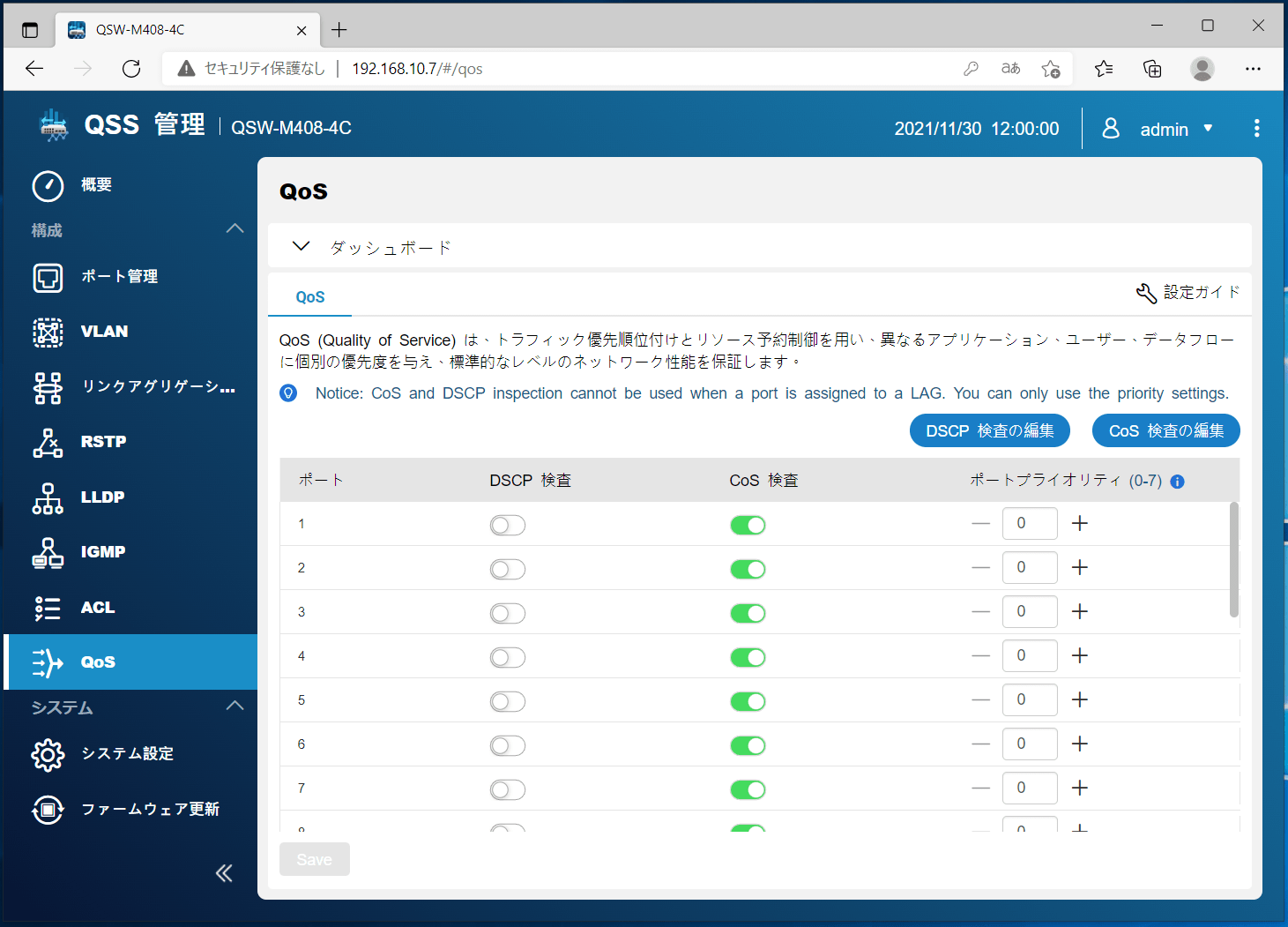Refresh the browser page

131,69
